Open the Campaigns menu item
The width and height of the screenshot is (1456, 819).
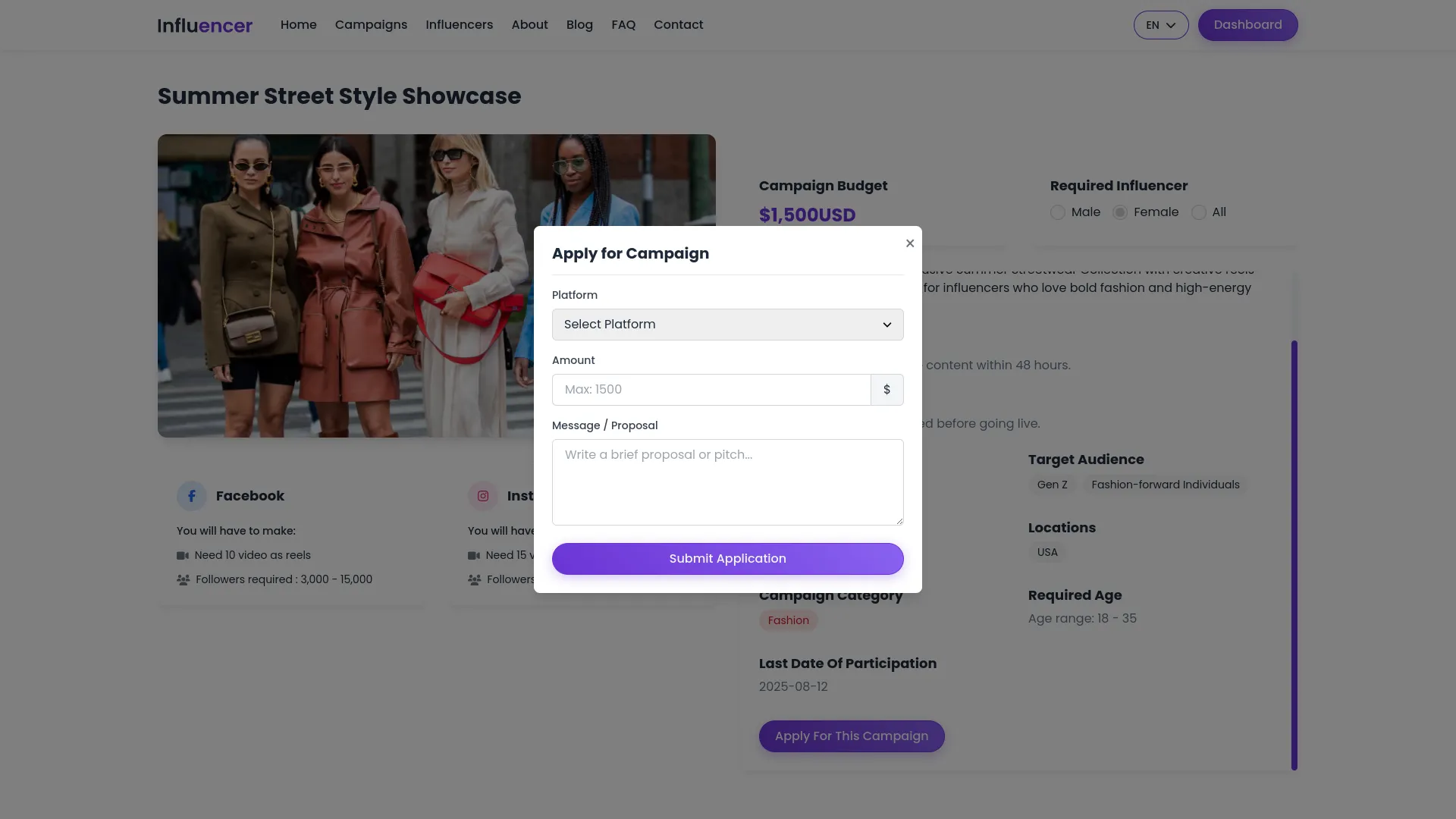[x=371, y=25]
